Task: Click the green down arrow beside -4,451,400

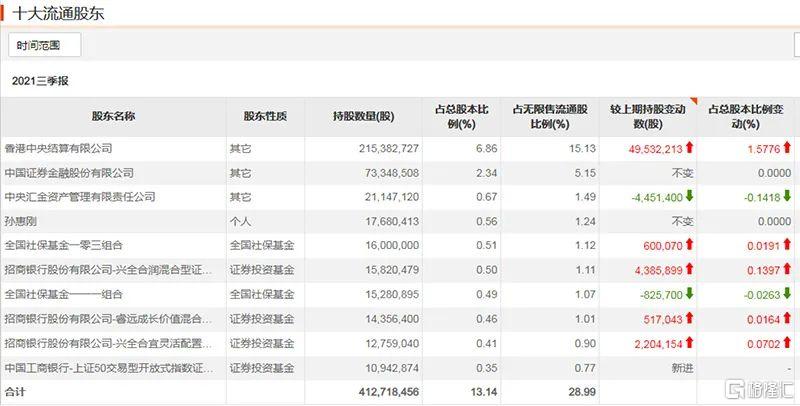Action: click(x=689, y=196)
